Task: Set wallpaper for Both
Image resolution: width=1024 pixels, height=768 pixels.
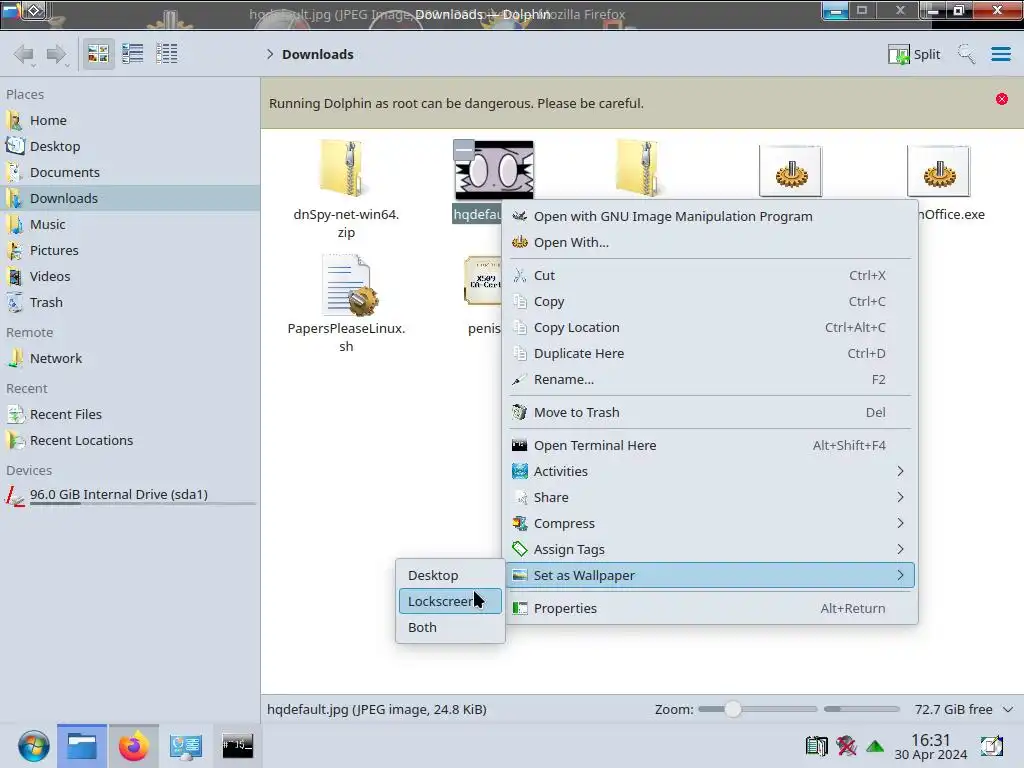Action: click(x=450, y=628)
